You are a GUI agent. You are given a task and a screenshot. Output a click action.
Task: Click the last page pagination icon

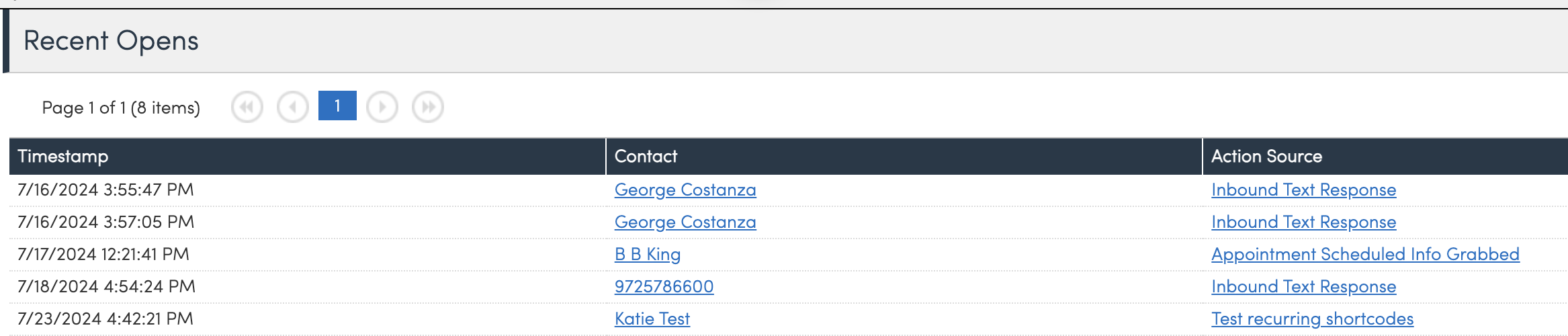point(428,107)
